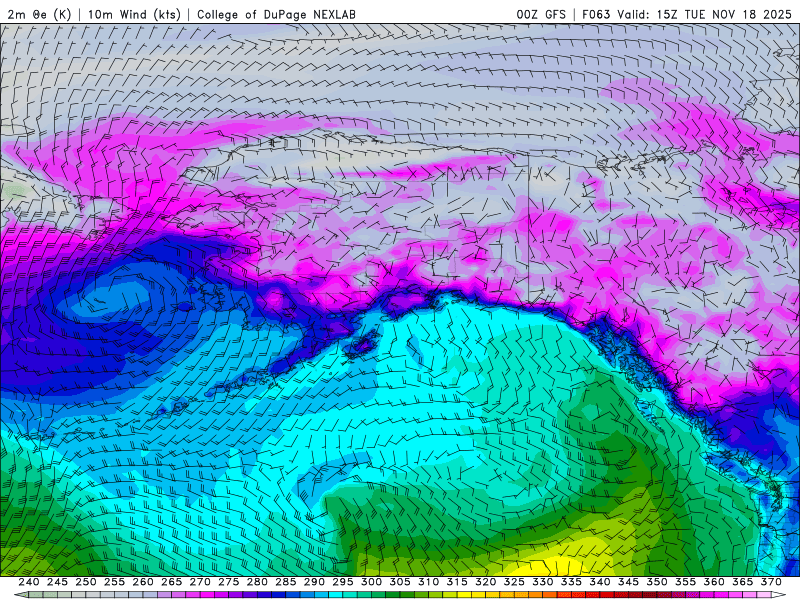
Task: Click the '2m θe (K)' title label
Action: point(39,14)
